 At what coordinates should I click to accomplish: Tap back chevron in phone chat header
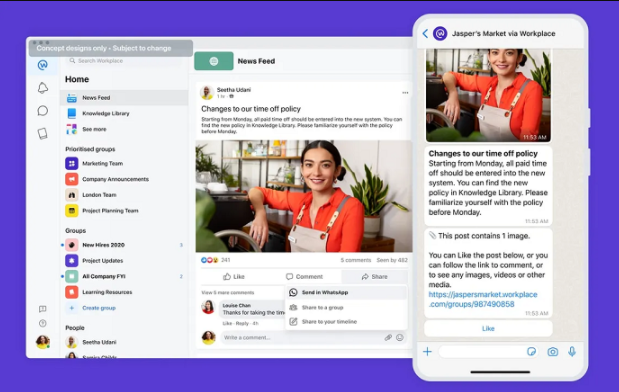coord(425,34)
